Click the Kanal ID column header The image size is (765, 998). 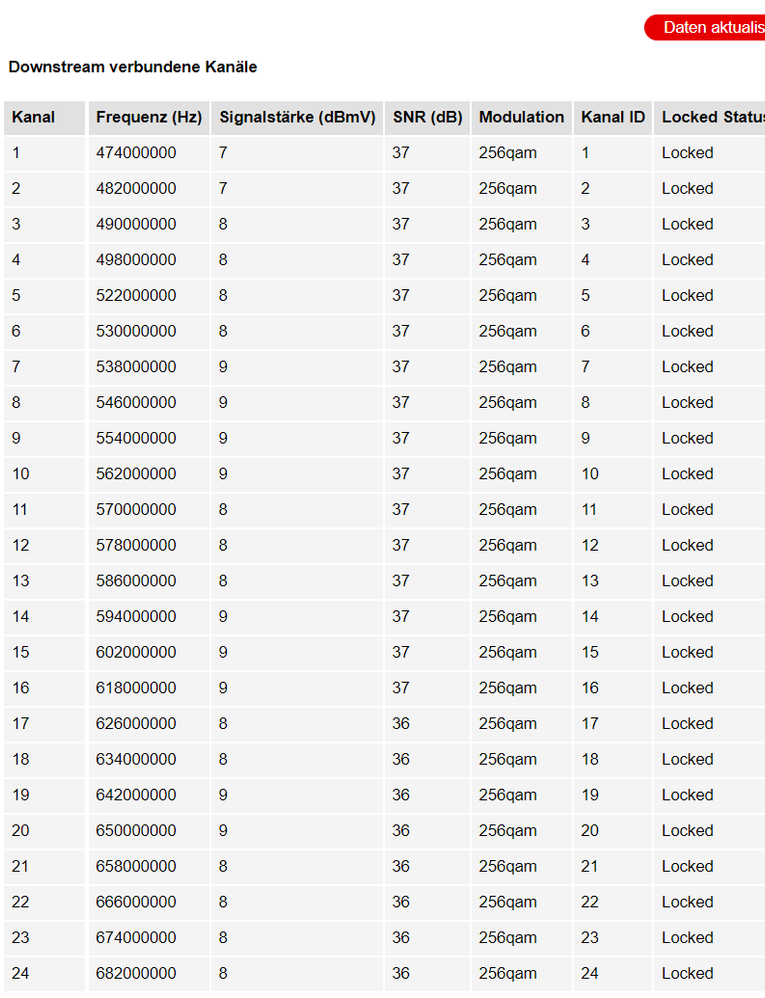click(613, 117)
